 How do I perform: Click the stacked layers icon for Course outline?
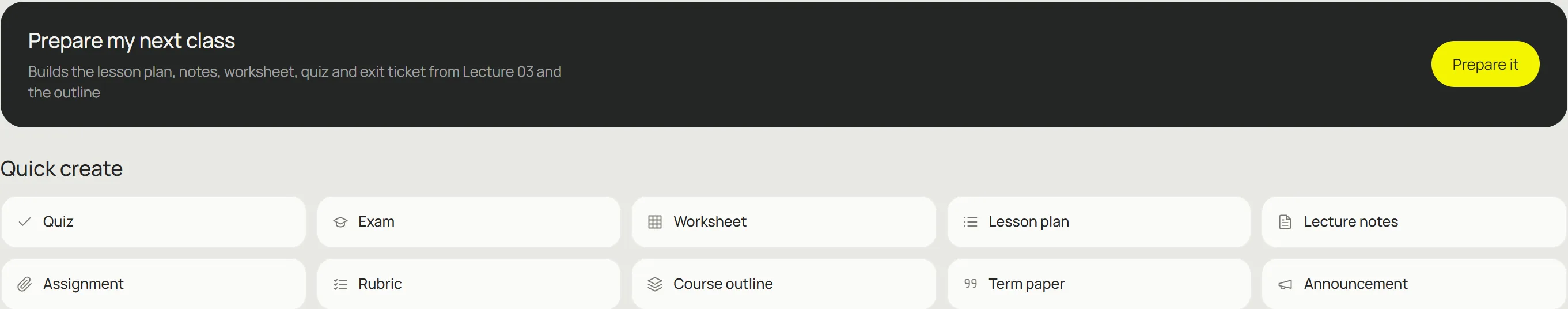(x=655, y=284)
